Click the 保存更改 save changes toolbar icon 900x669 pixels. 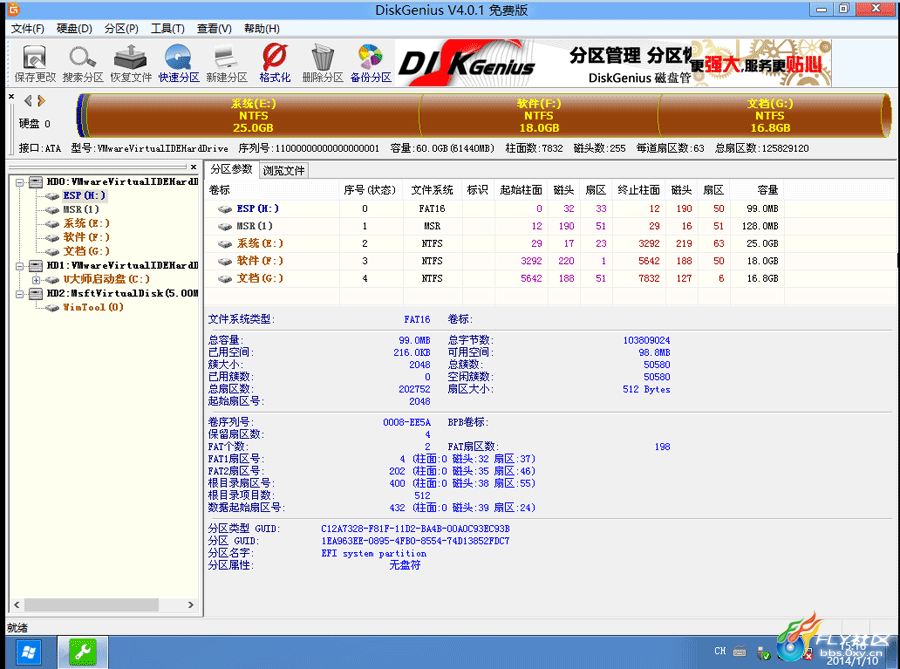[35, 64]
